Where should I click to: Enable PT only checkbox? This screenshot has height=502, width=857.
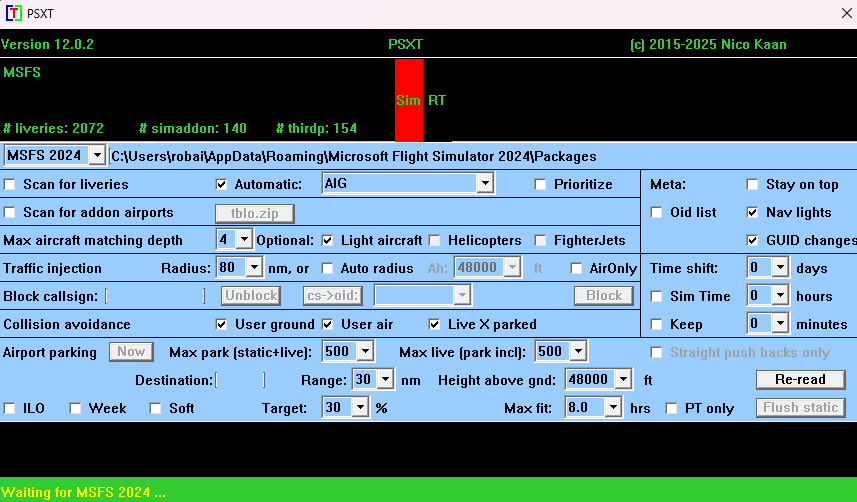coord(671,408)
